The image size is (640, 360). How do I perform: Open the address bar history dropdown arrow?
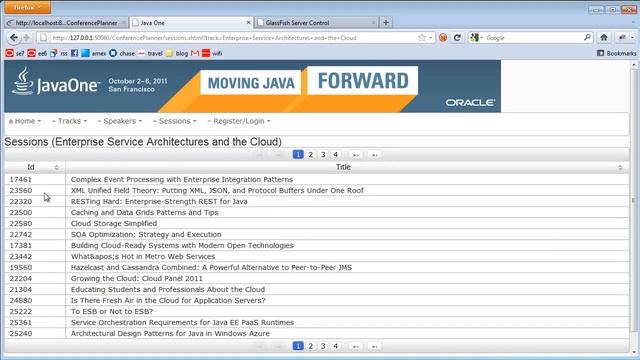431,38
